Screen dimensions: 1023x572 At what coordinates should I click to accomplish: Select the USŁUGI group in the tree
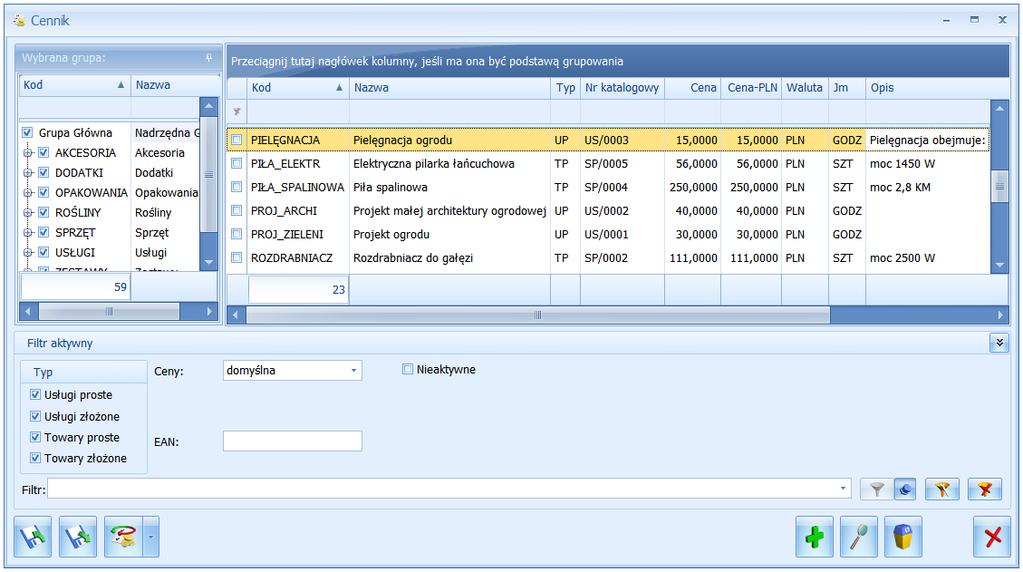(75, 252)
